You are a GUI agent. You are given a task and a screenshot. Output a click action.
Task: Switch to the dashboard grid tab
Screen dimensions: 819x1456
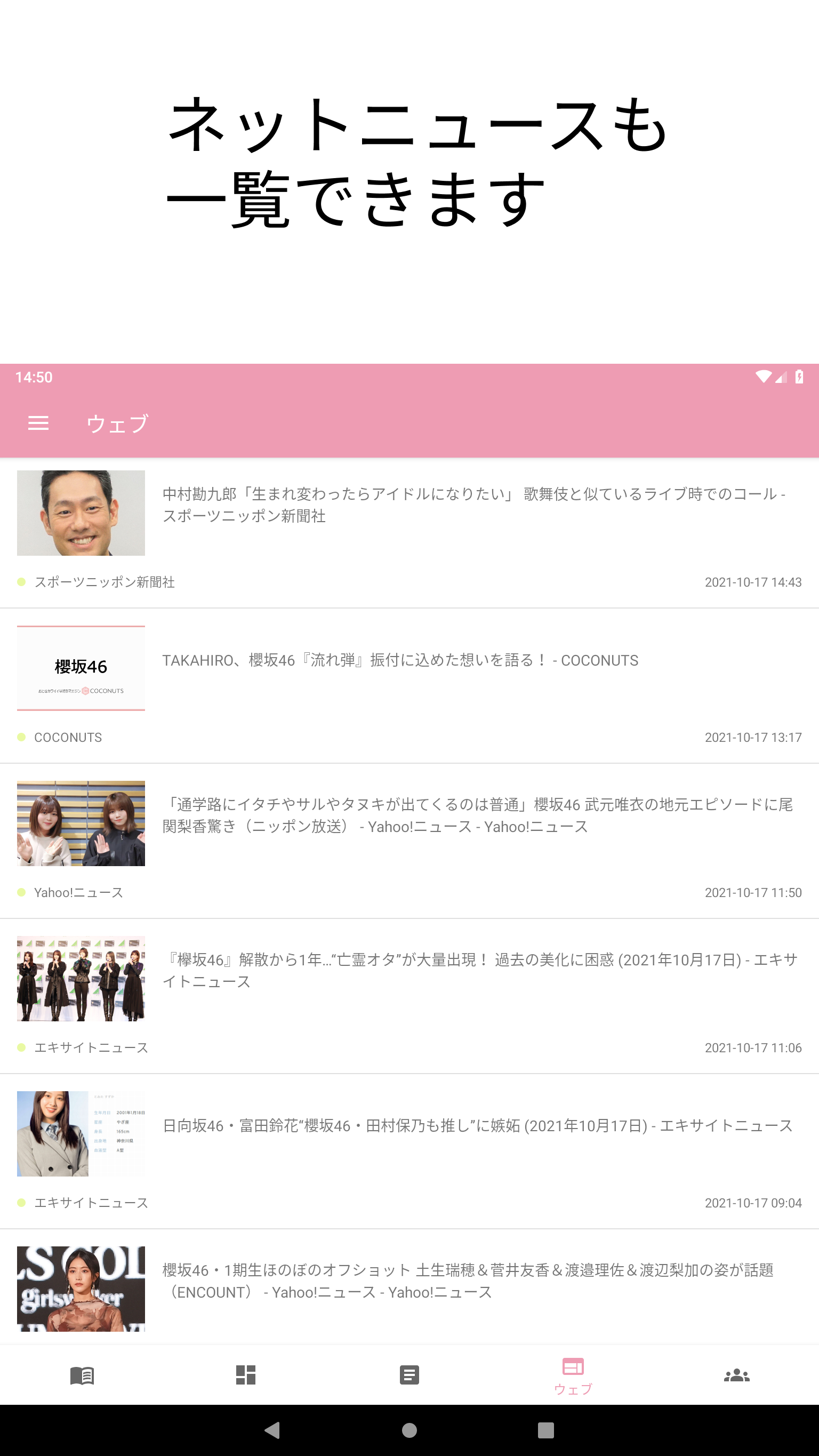[246, 1374]
